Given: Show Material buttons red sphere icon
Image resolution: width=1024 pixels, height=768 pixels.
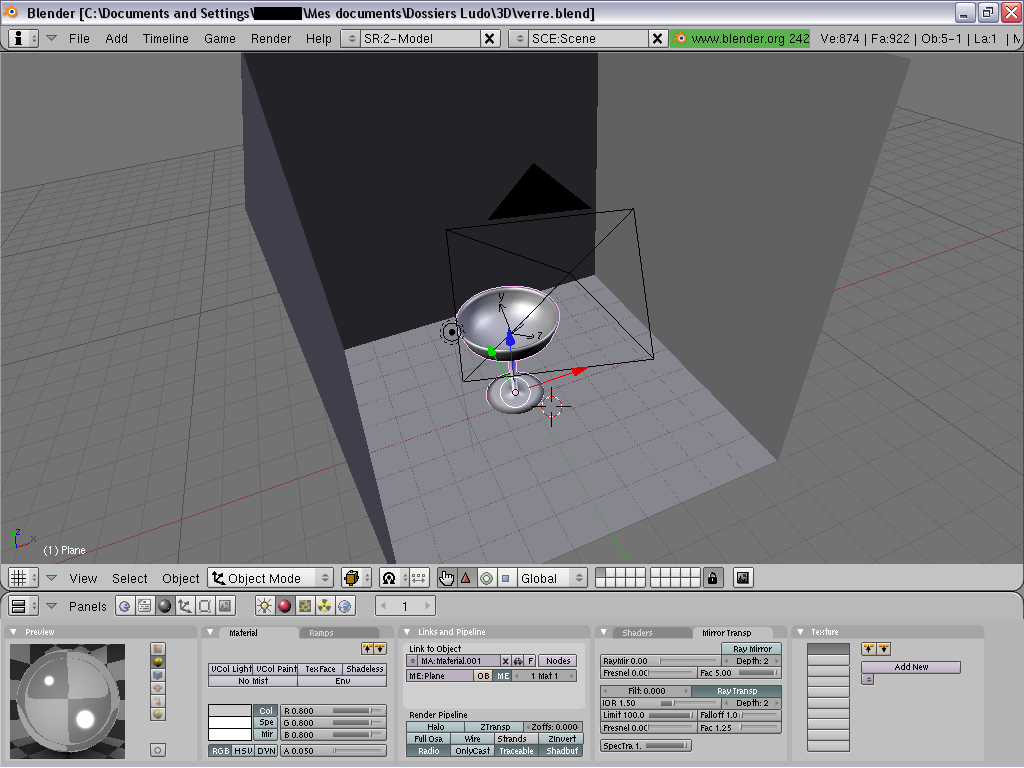Looking at the screenshot, I should (284, 606).
